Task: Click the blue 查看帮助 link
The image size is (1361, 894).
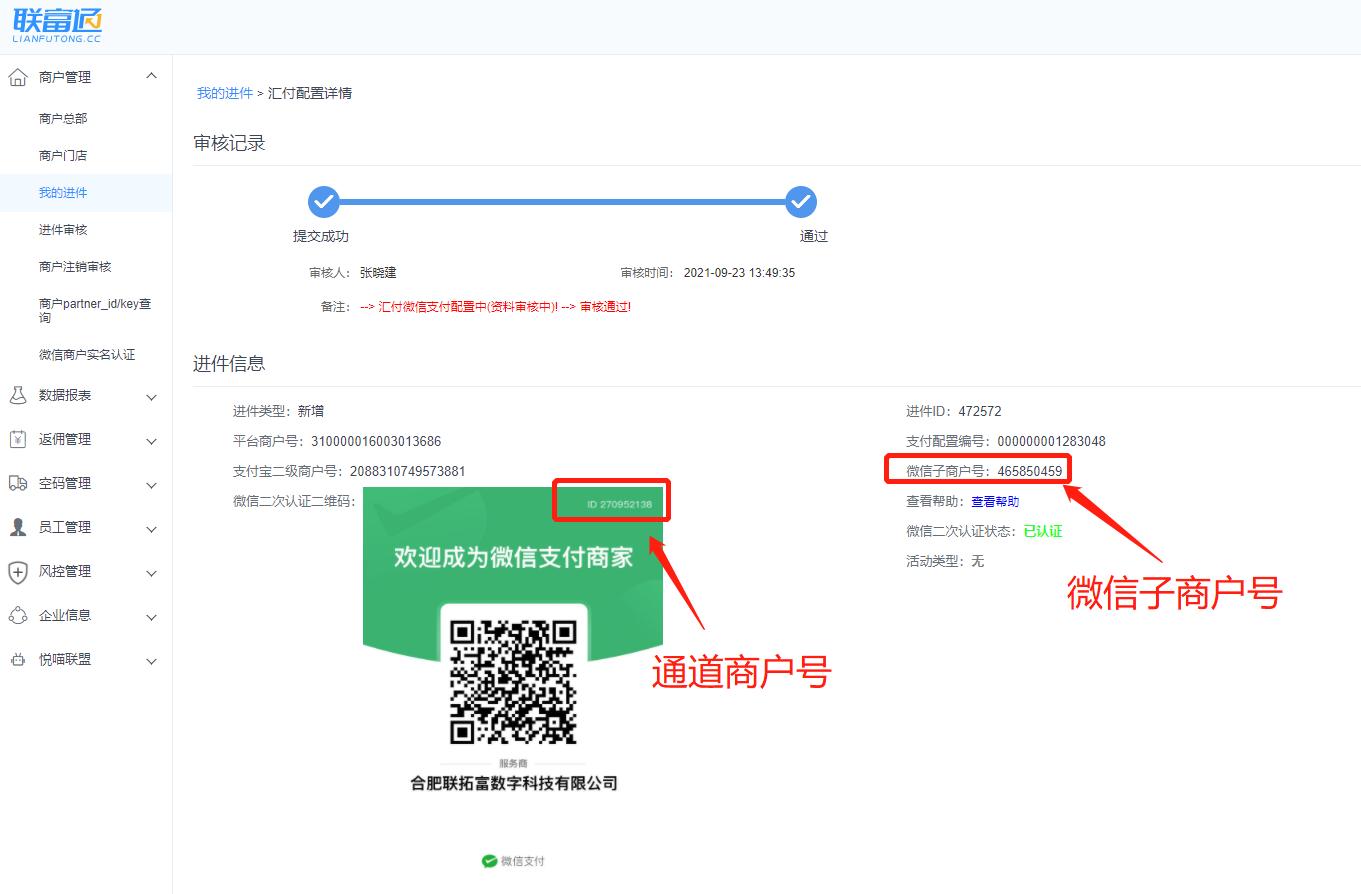Action: coord(995,501)
